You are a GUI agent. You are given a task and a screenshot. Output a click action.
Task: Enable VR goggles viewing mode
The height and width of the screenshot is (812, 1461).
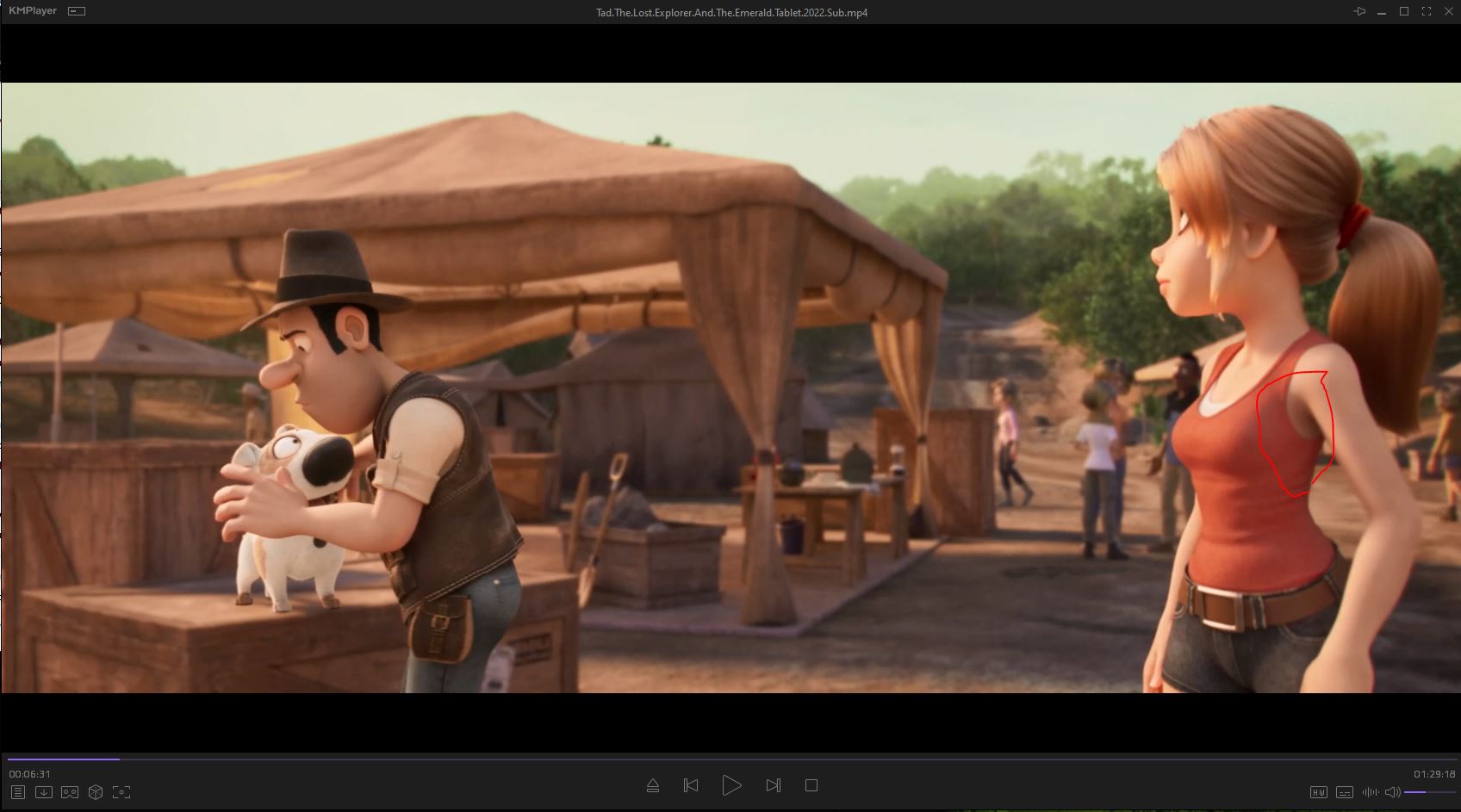point(70,792)
